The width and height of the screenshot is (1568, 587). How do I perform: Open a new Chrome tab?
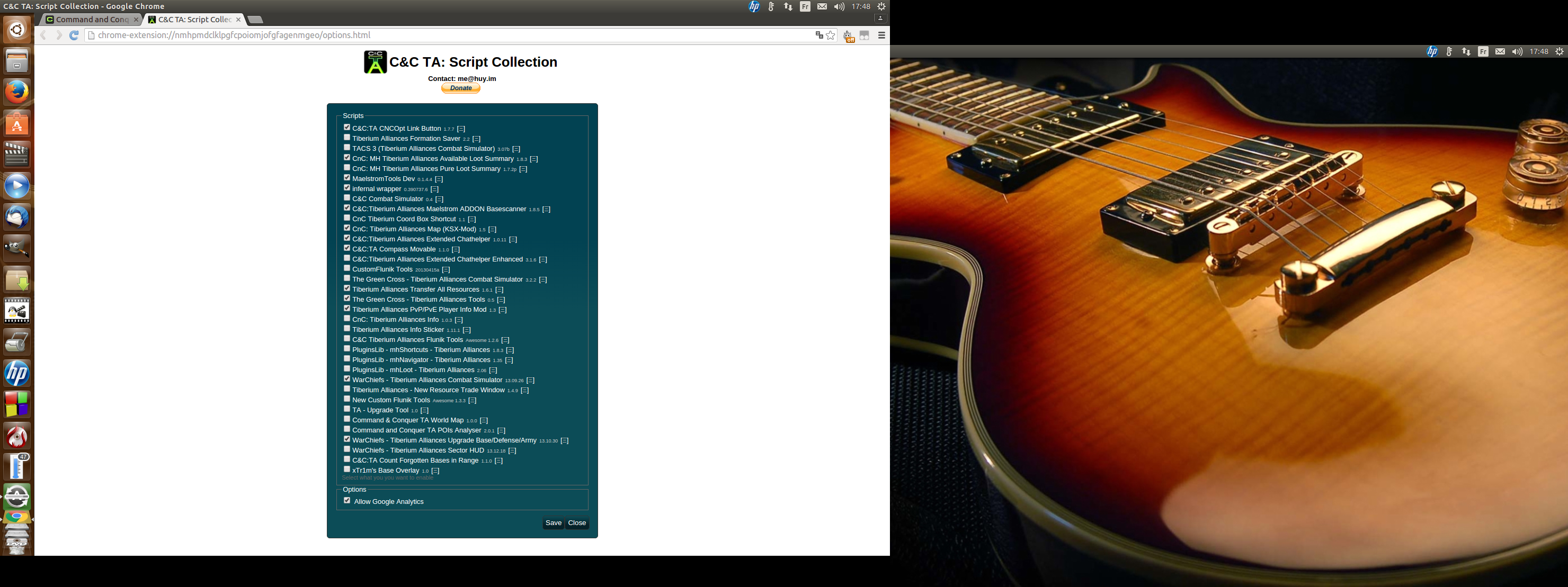click(256, 20)
